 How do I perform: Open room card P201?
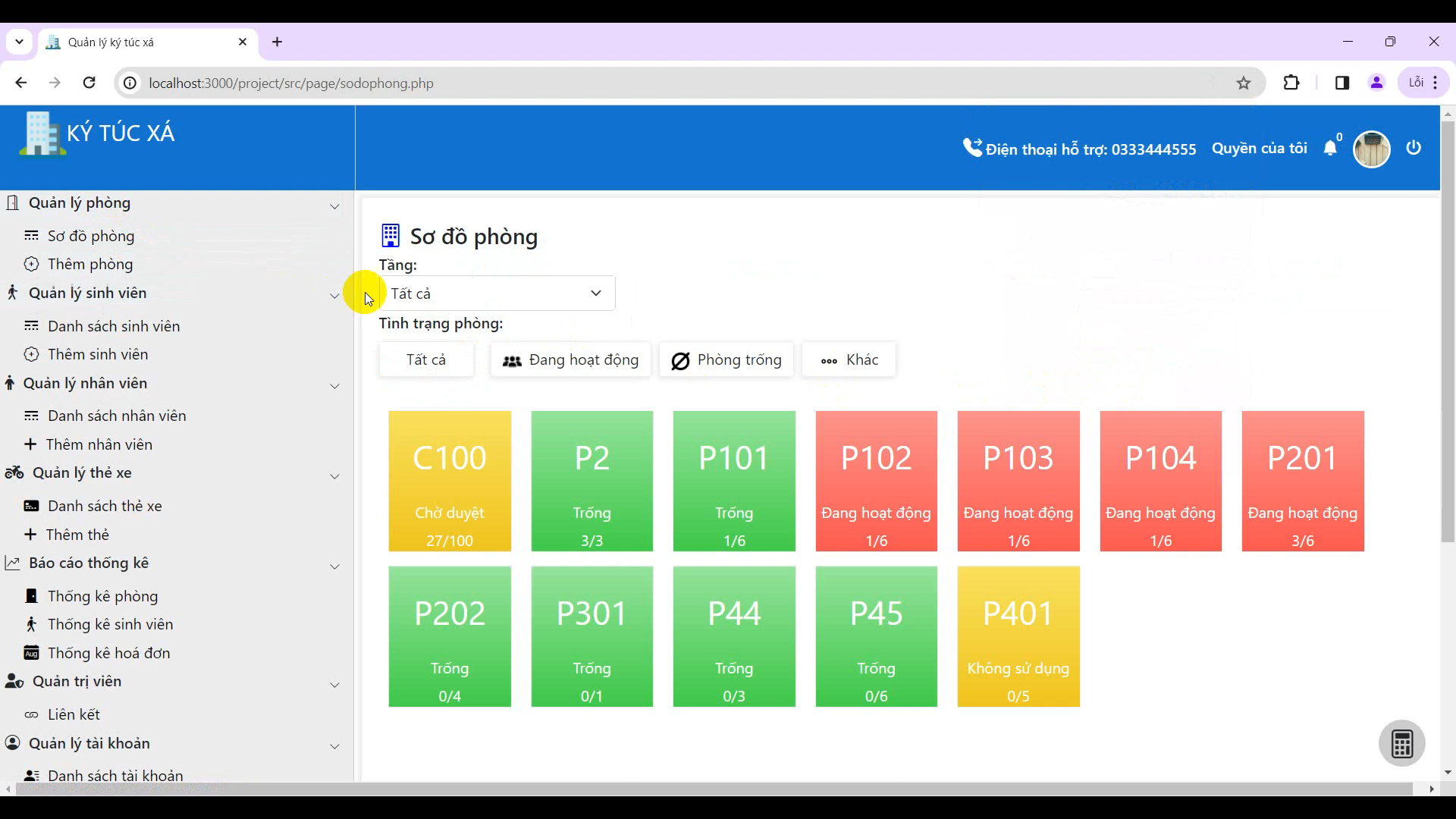(1303, 481)
